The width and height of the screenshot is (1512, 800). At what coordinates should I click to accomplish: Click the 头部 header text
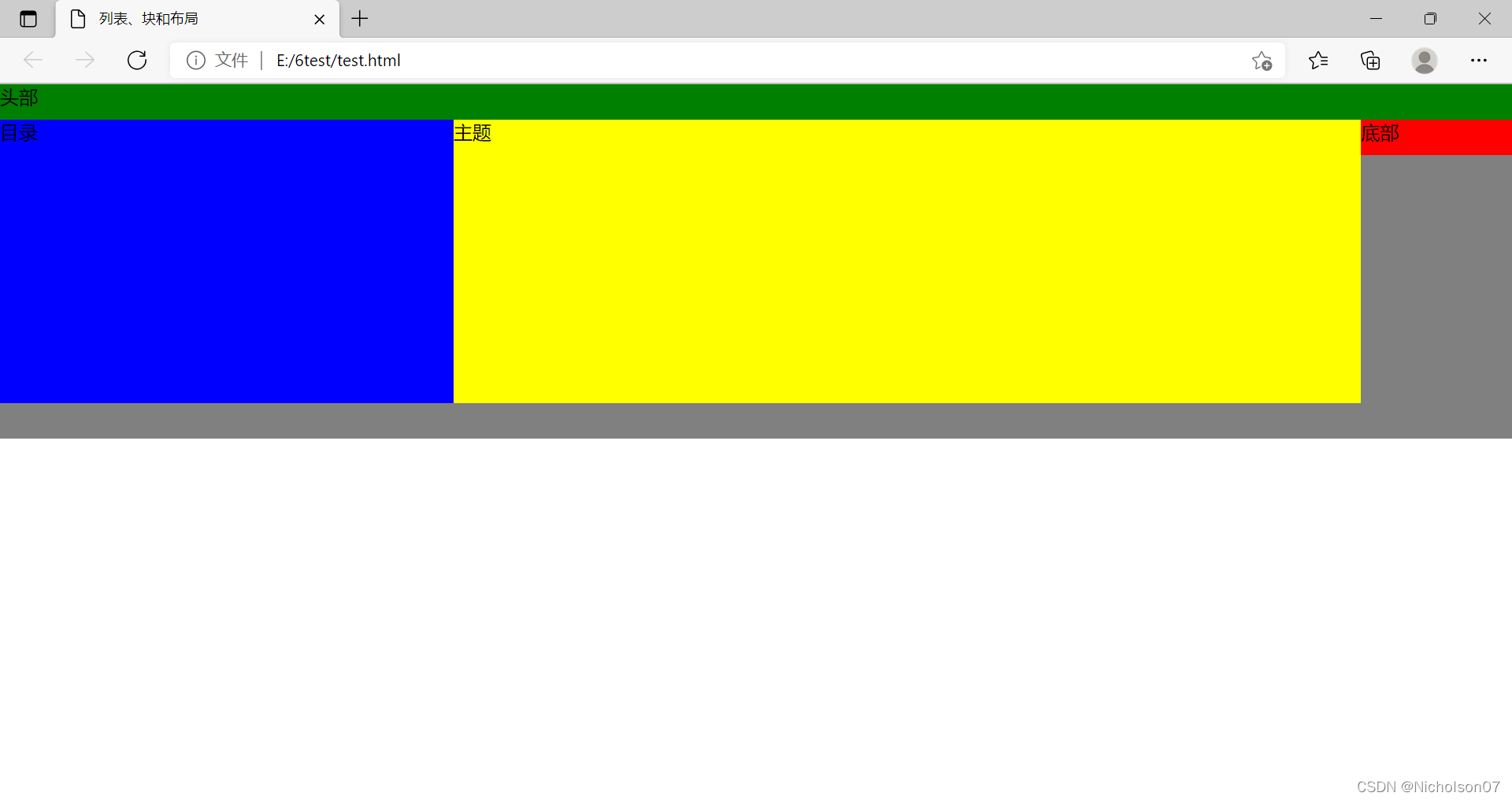19,98
